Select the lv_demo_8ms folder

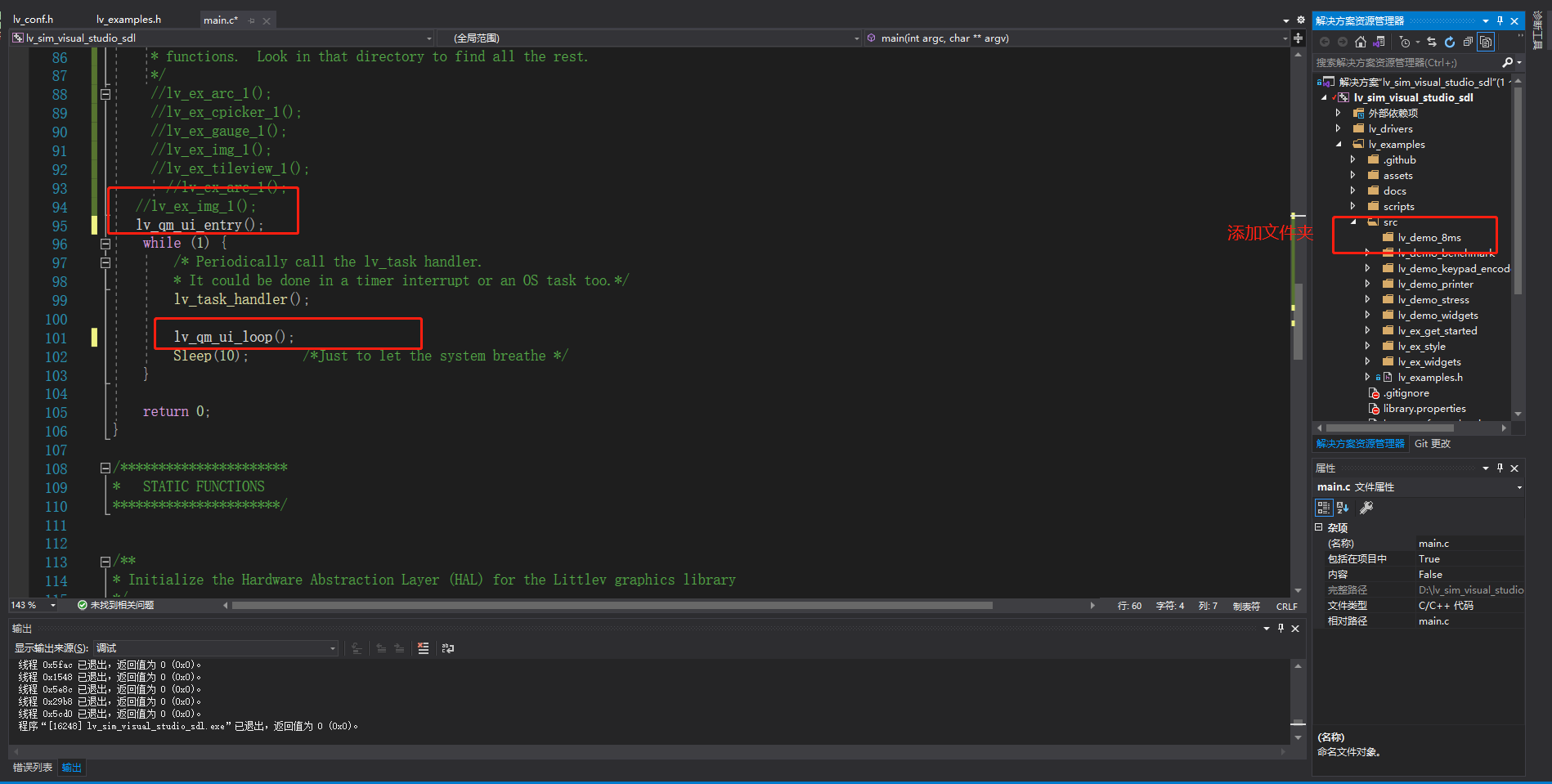1429,237
